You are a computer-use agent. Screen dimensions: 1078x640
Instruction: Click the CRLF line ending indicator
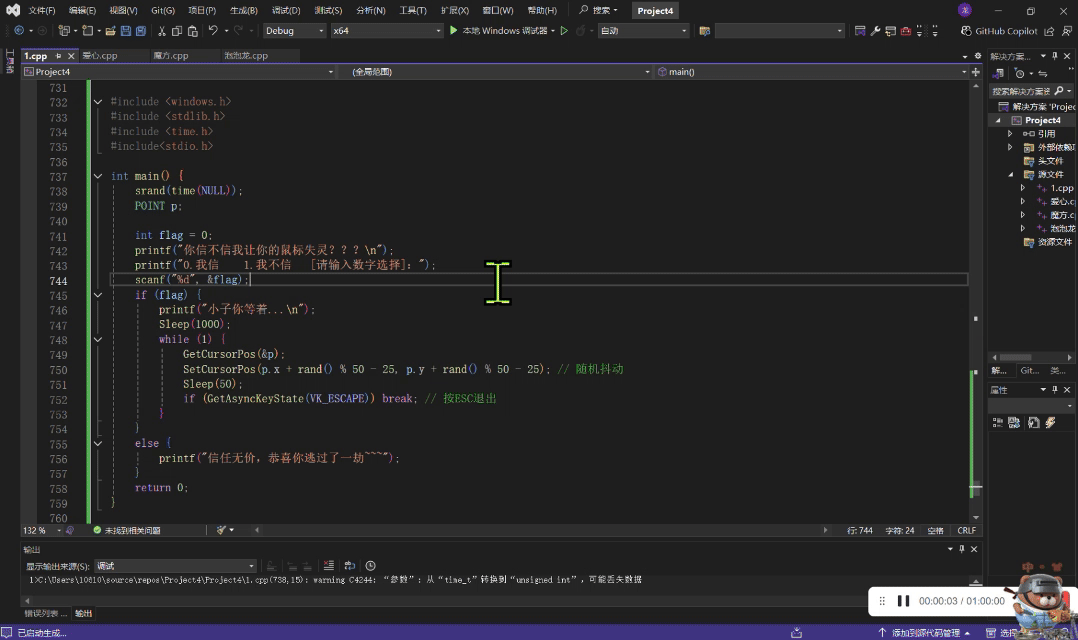[966, 530]
